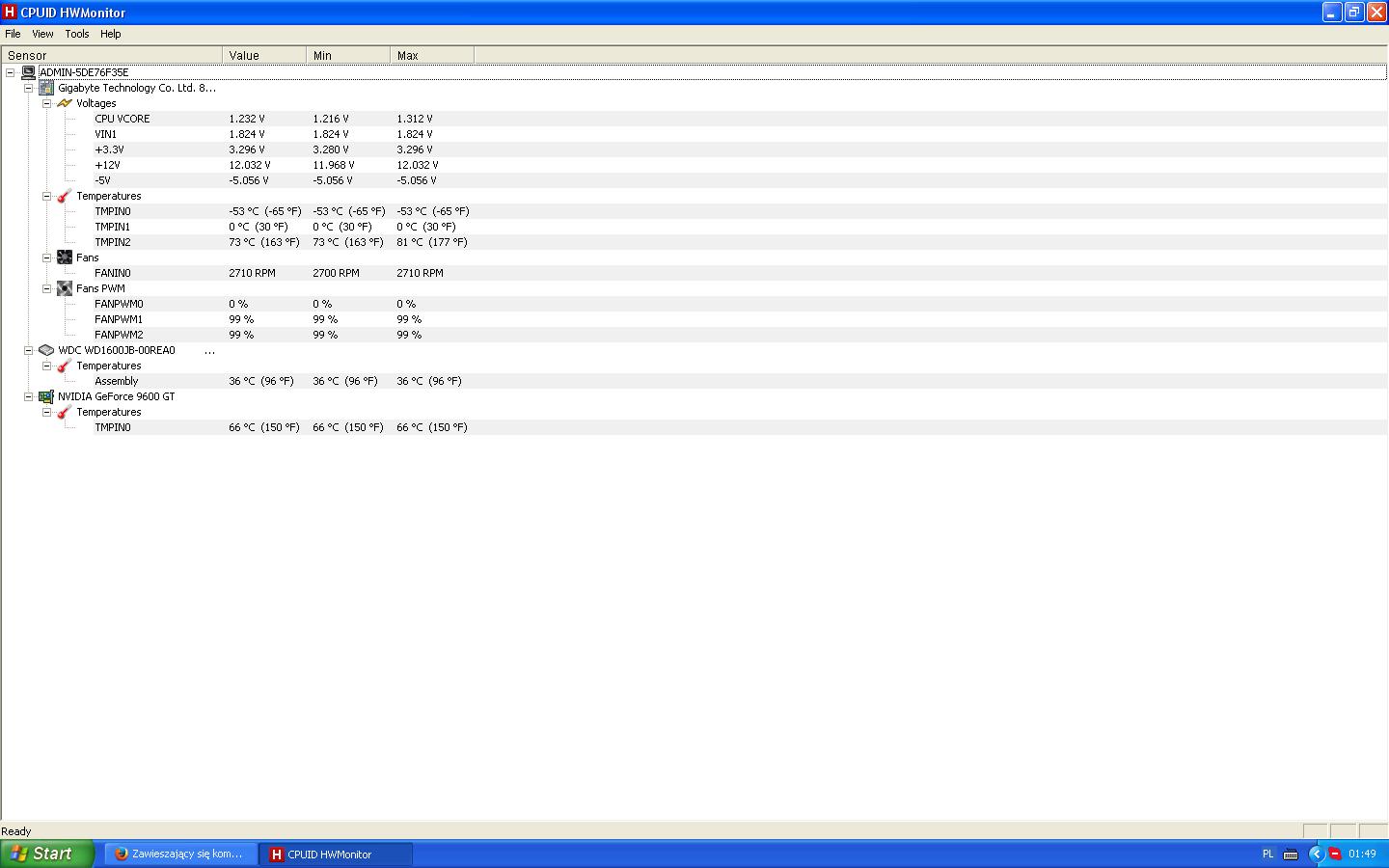Open the Tools menu
Screen dimensions: 1389x868
click(77, 34)
